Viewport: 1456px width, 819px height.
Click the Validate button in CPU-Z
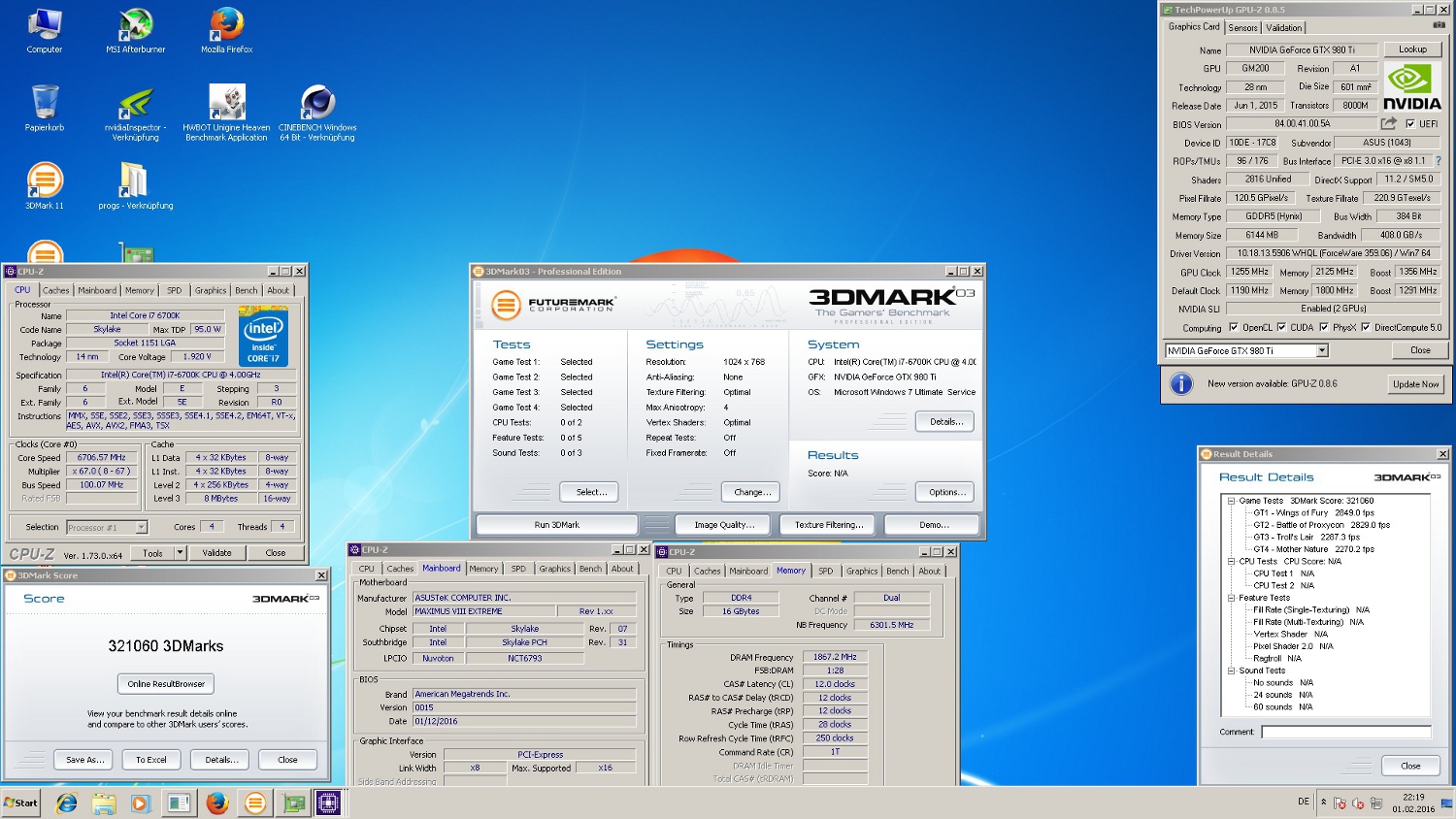[x=216, y=553]
